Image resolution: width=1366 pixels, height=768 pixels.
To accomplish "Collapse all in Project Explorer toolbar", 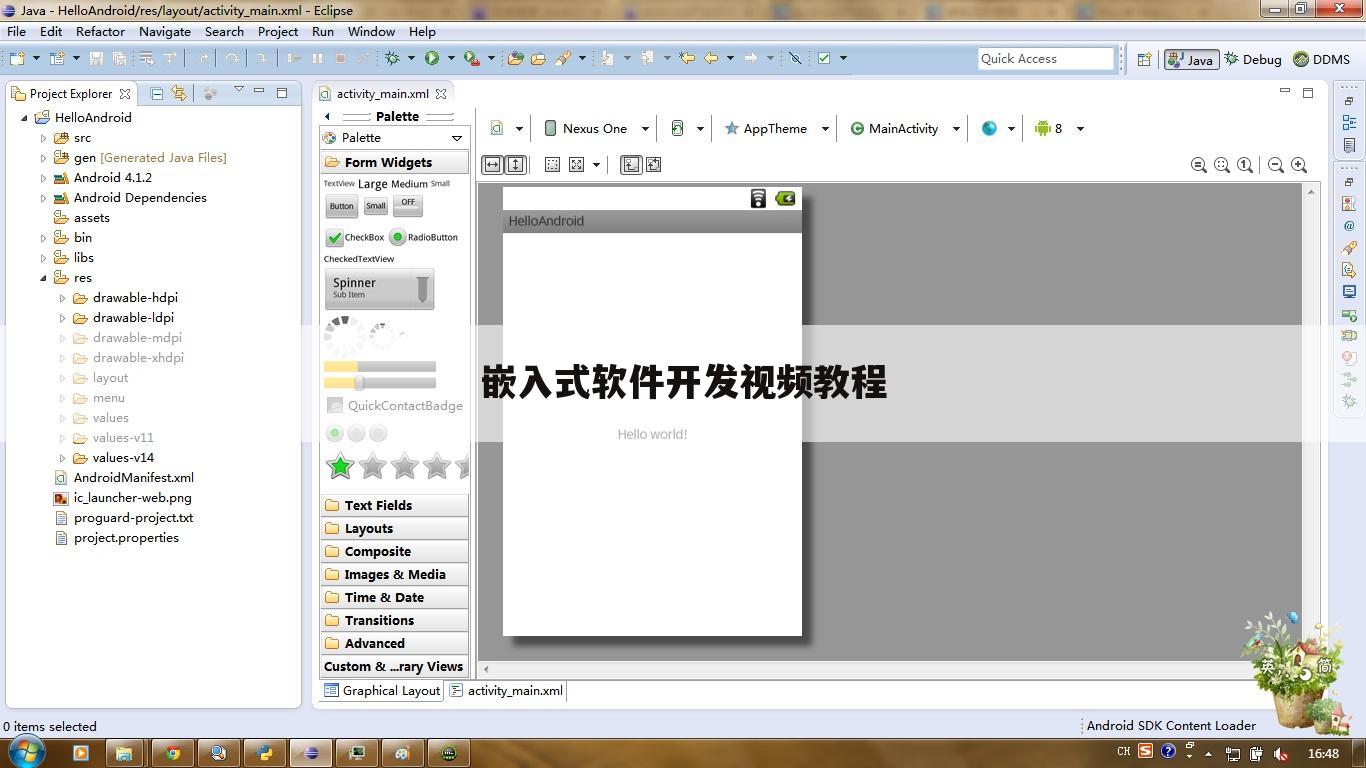I will [x=157, y=93].
